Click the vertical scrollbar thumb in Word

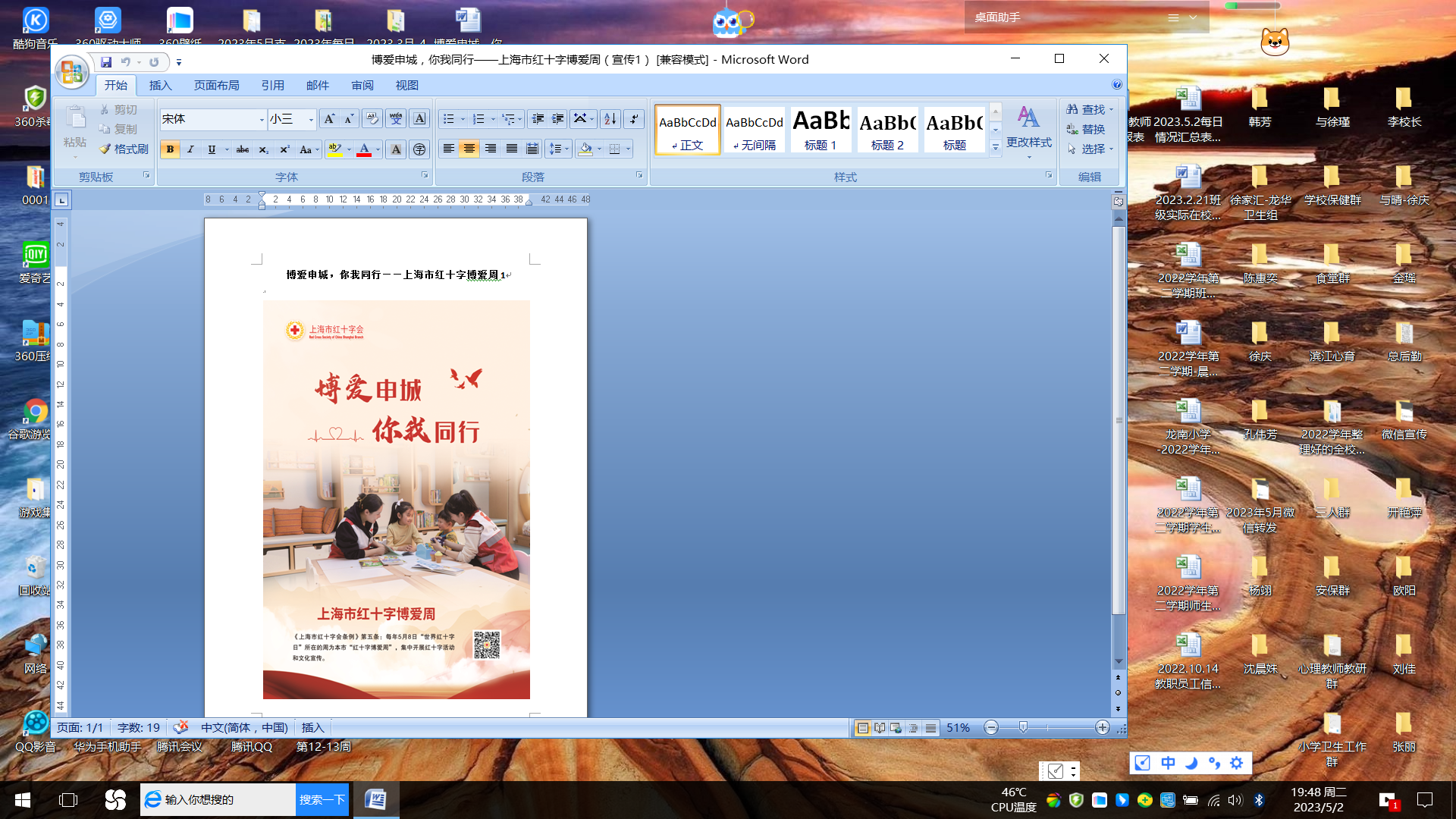[1119, 419]
